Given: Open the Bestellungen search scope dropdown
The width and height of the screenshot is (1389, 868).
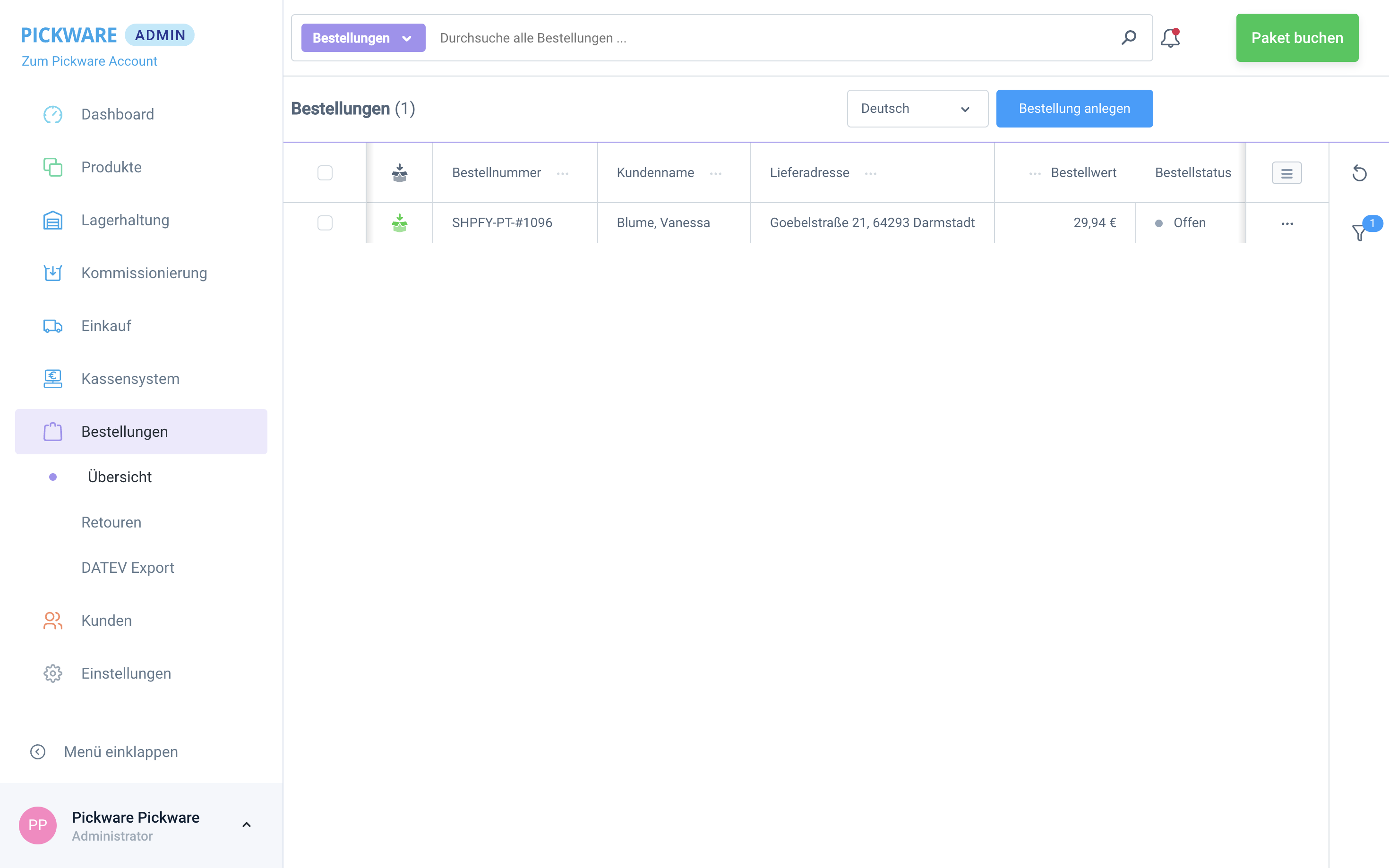Looking at the screenshot, I should (363, 38).
